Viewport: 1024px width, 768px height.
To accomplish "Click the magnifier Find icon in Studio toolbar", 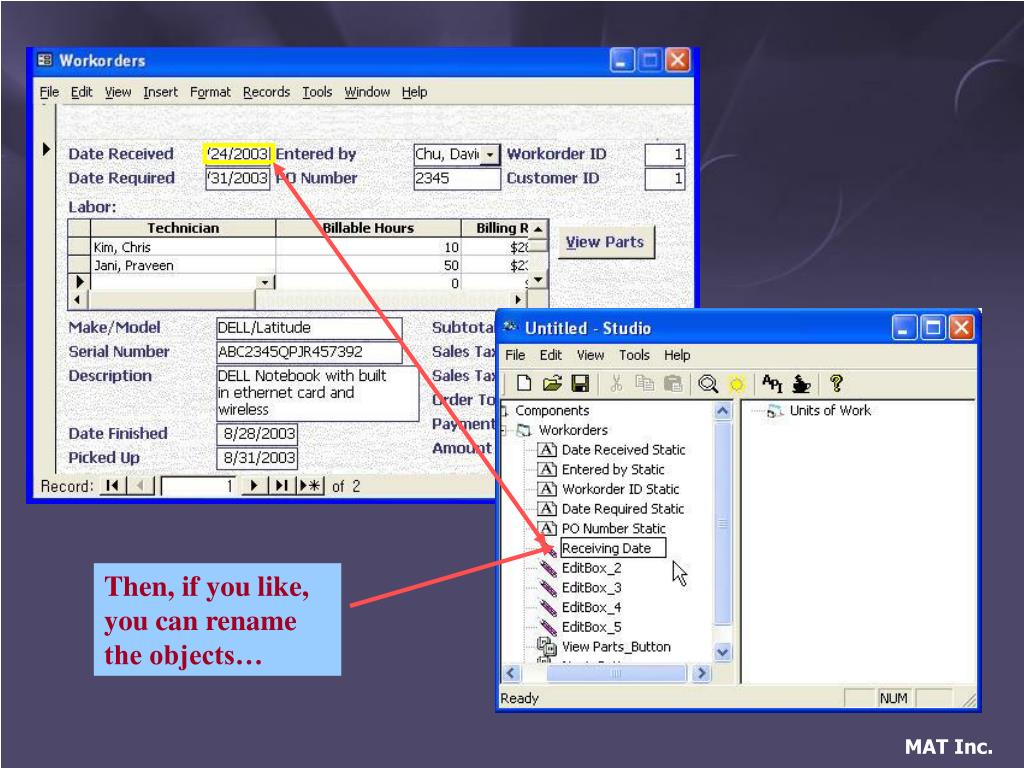I will (x=708, y=384).
